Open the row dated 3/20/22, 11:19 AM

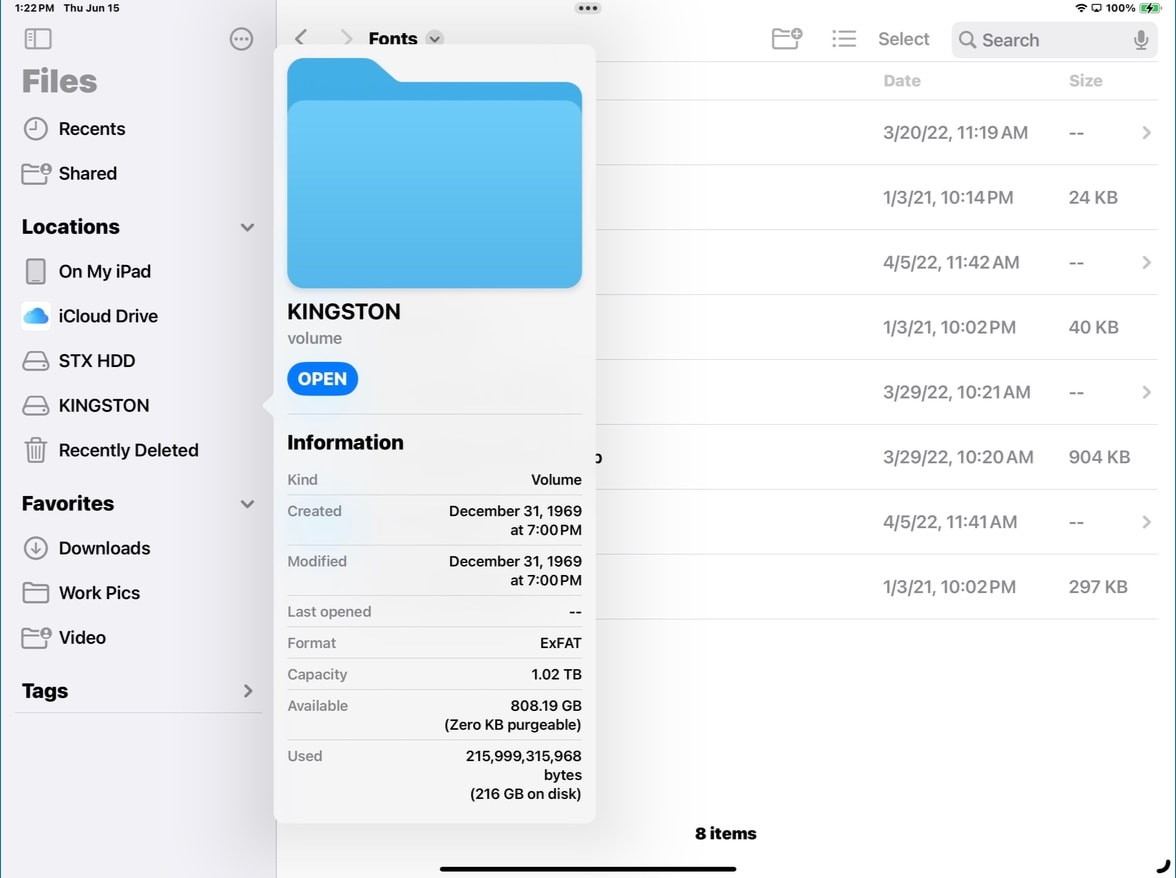click(x=878, y=133)
